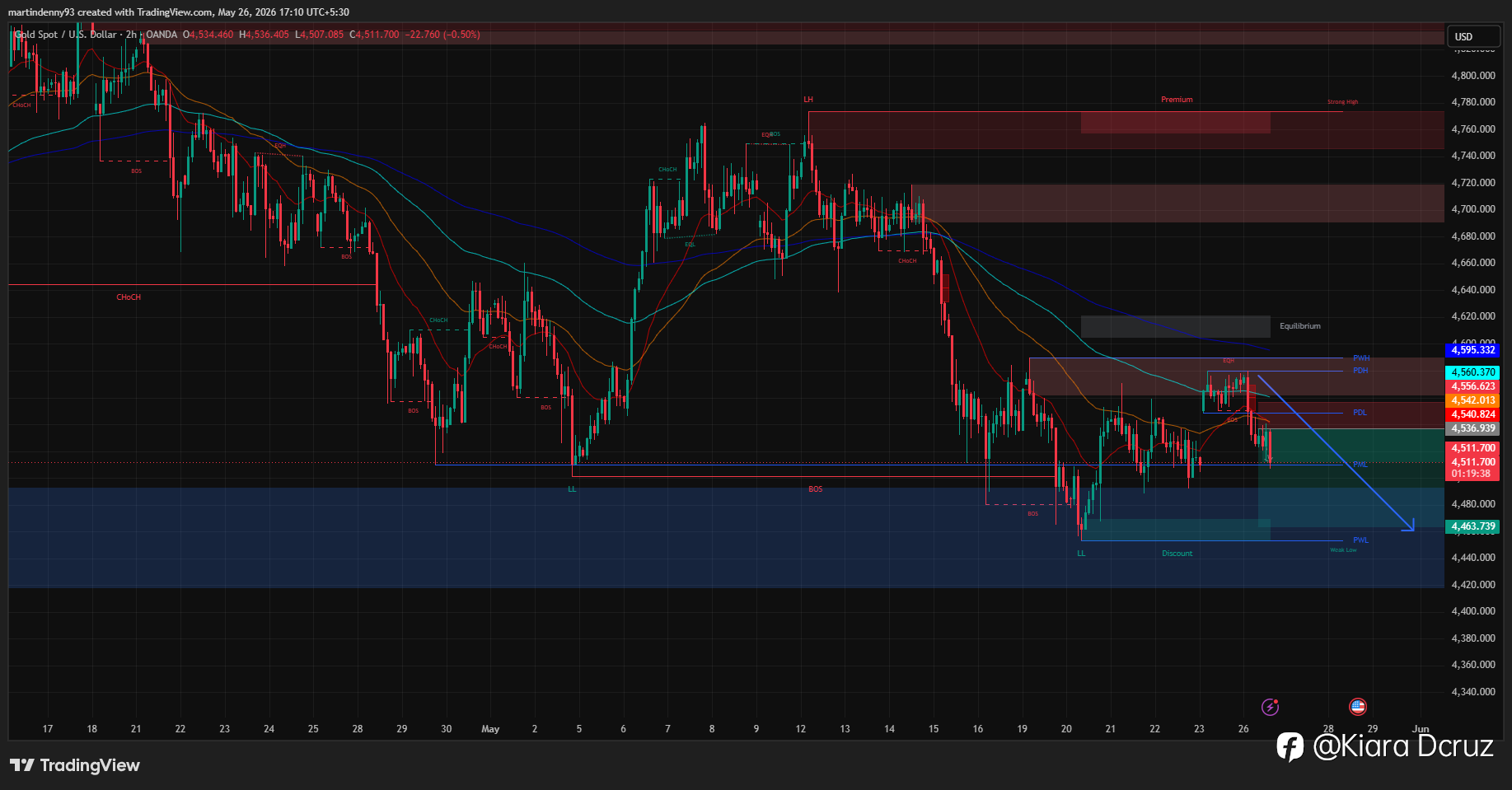The image size is (1512, 790).
Task: Open the USD currency selector
Action: 1473,36
